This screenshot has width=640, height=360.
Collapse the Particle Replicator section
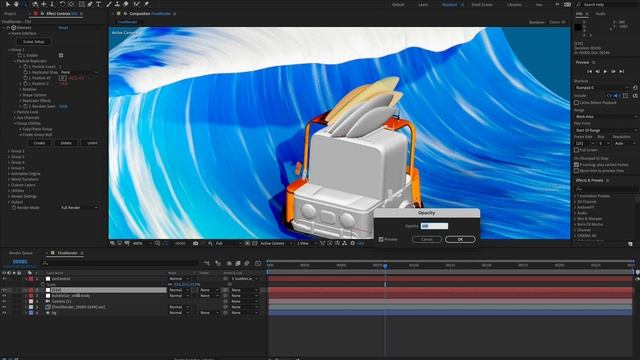[x=15, y=61]
